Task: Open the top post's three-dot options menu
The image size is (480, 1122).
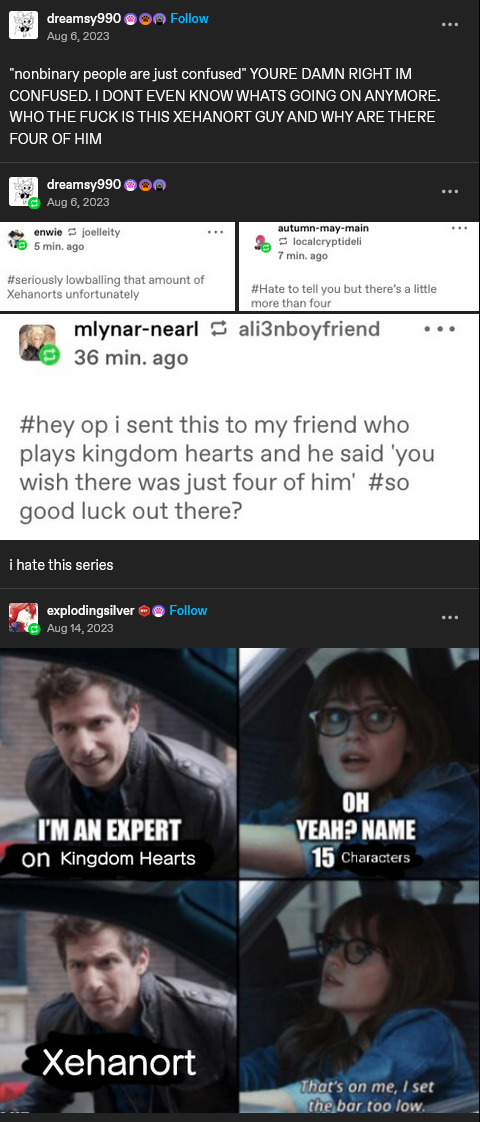Action: point(449,24)
